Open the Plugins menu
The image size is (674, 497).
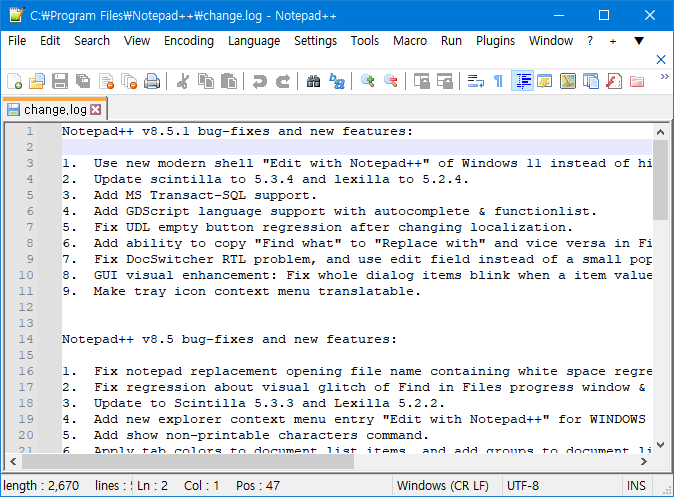click(495, 41)
